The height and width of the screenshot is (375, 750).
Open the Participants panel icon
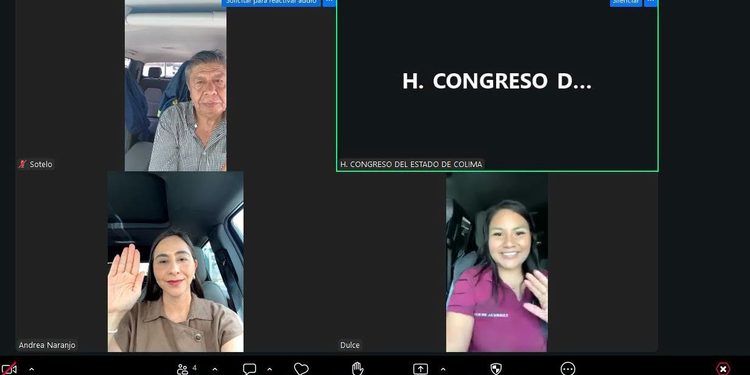click(182, 369)
